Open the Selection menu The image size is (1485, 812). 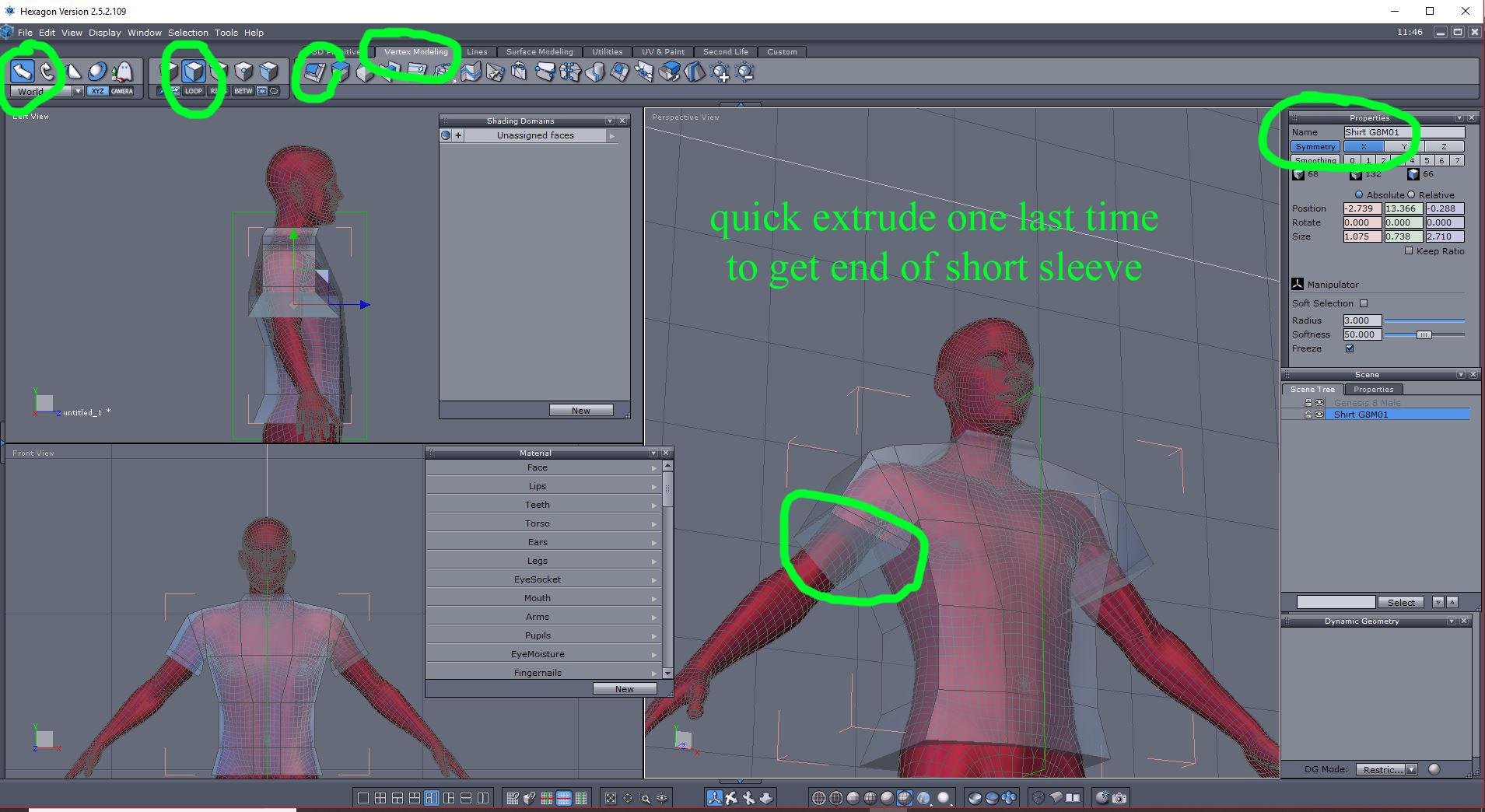coord(188,33)
